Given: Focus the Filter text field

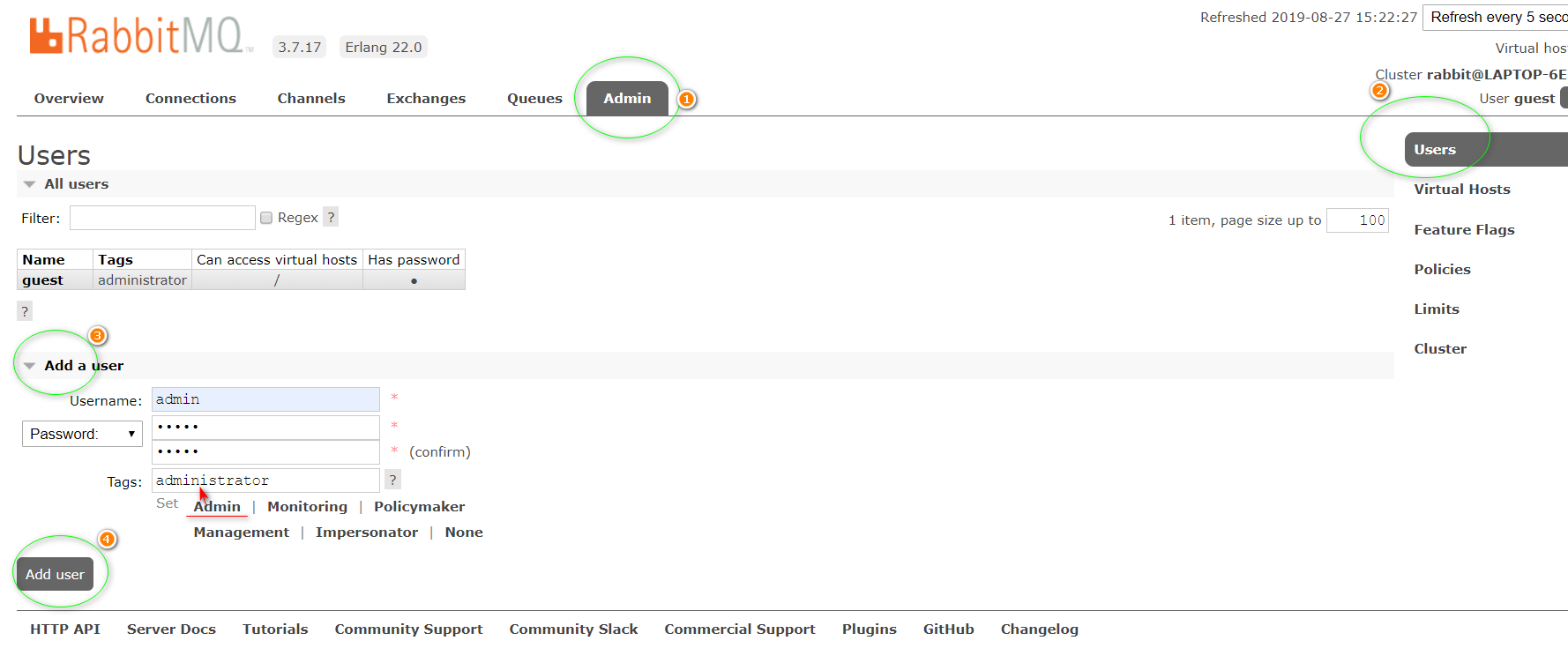Looking at the screenshot, I should (x=162, y=218).
